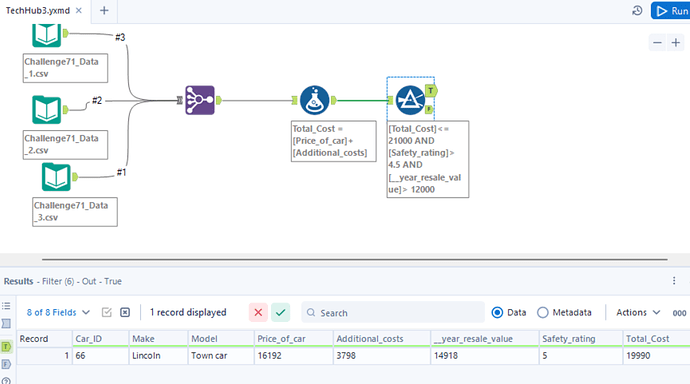Image resolution: width=690 pixels, height=384 pixels.
Task: Open the Results panel options menu
Action: tap(674, 281)
